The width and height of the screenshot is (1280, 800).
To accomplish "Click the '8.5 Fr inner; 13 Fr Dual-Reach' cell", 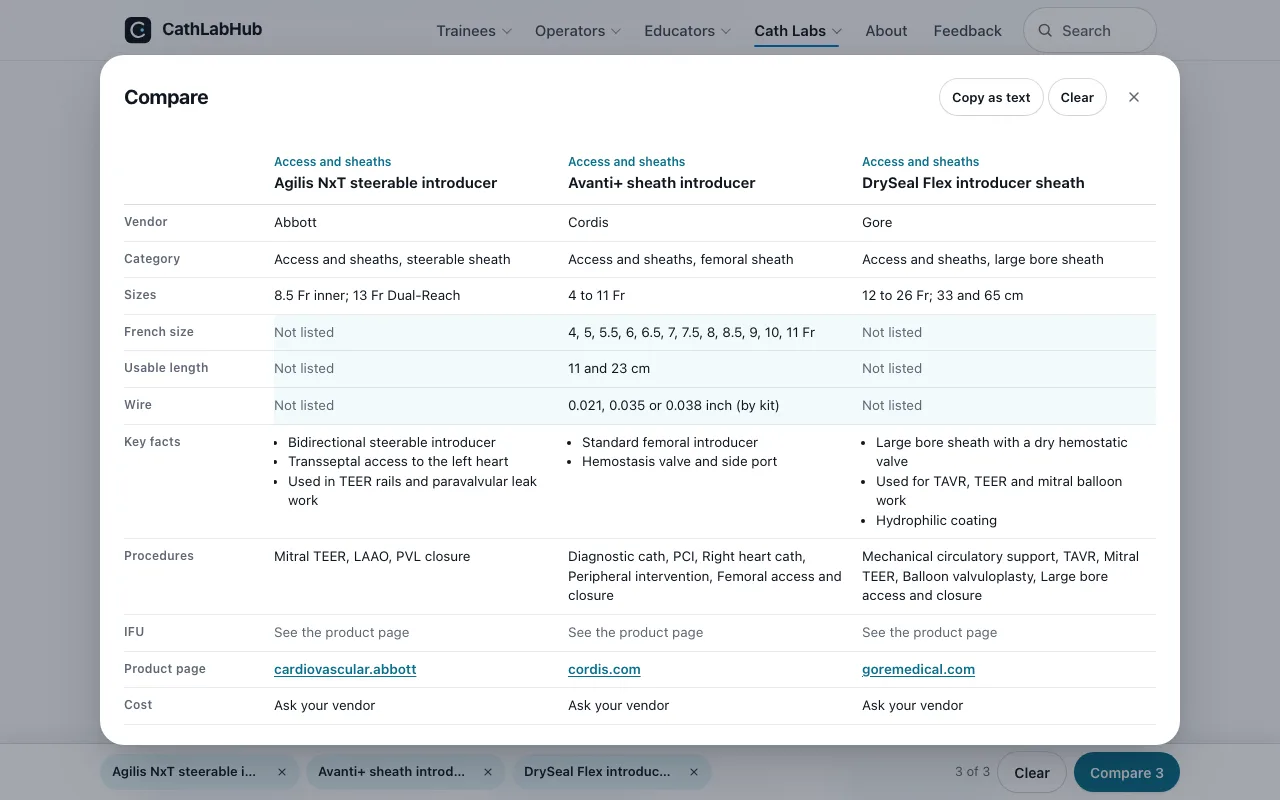I will pyautogui.click(x=367, y=295).
